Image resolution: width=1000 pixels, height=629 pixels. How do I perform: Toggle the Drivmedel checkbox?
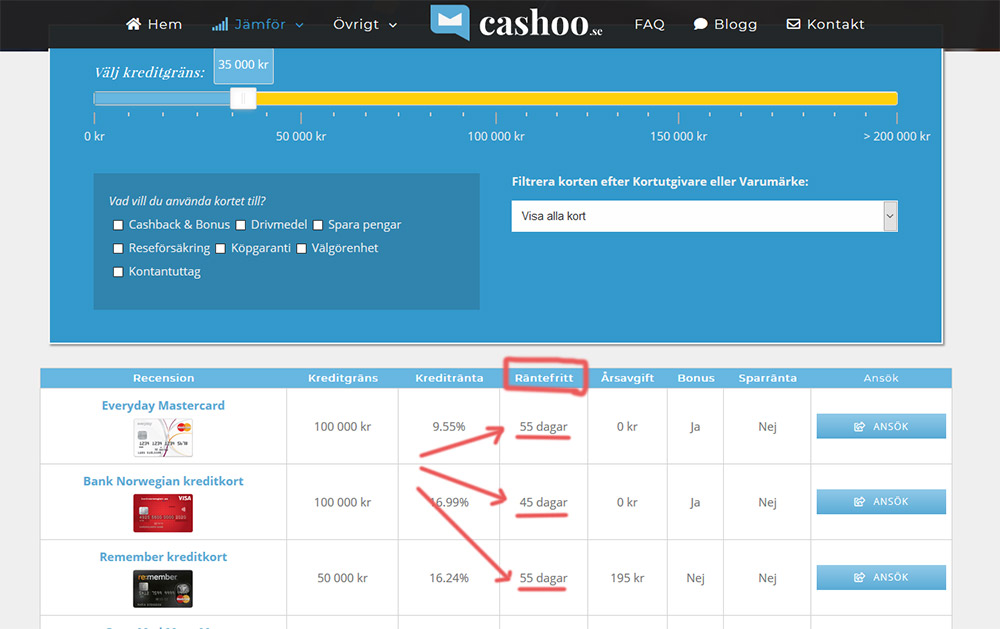pyautogui.click(x=241, y=225)
